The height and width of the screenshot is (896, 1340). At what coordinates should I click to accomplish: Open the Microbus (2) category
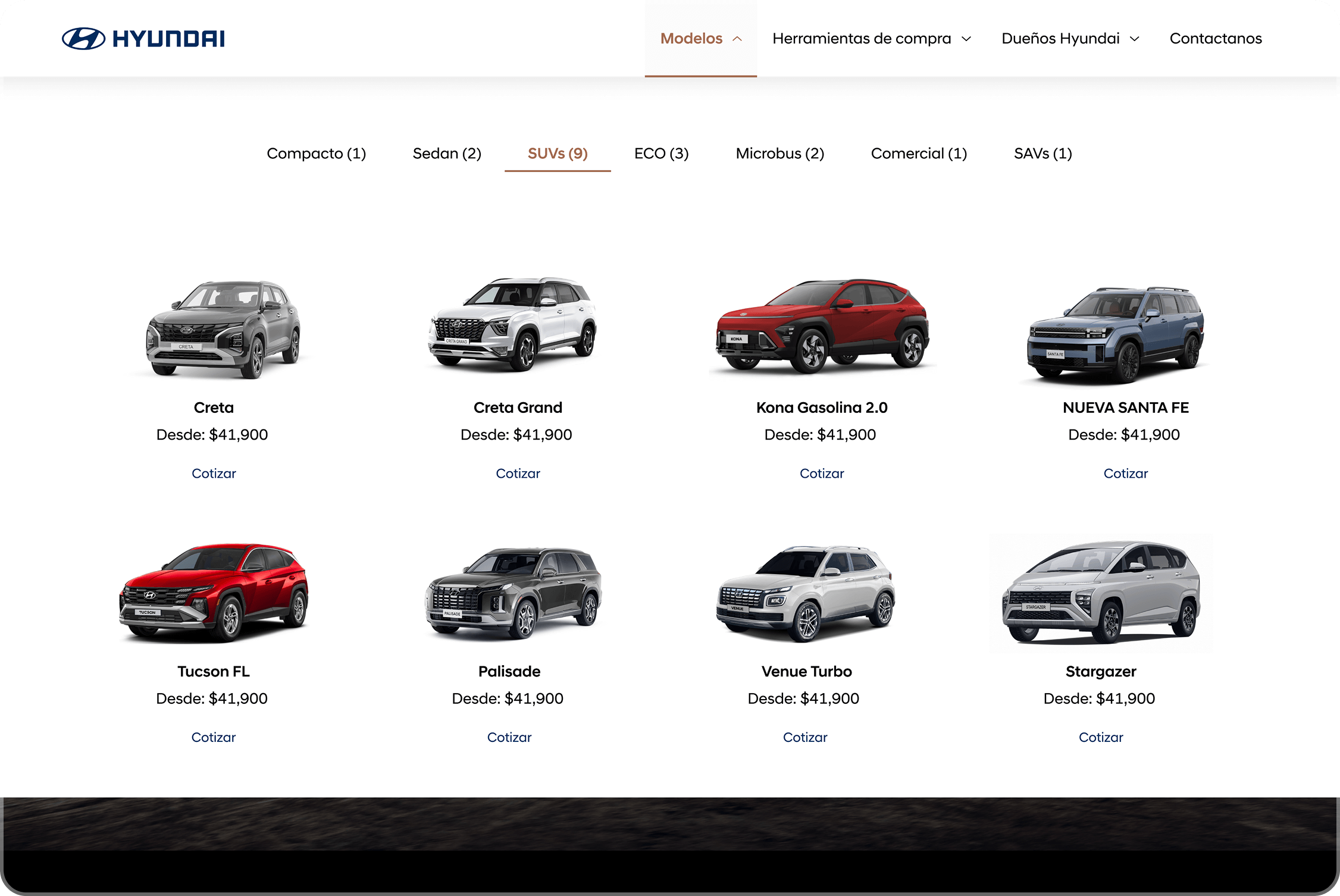click(780, 153)
